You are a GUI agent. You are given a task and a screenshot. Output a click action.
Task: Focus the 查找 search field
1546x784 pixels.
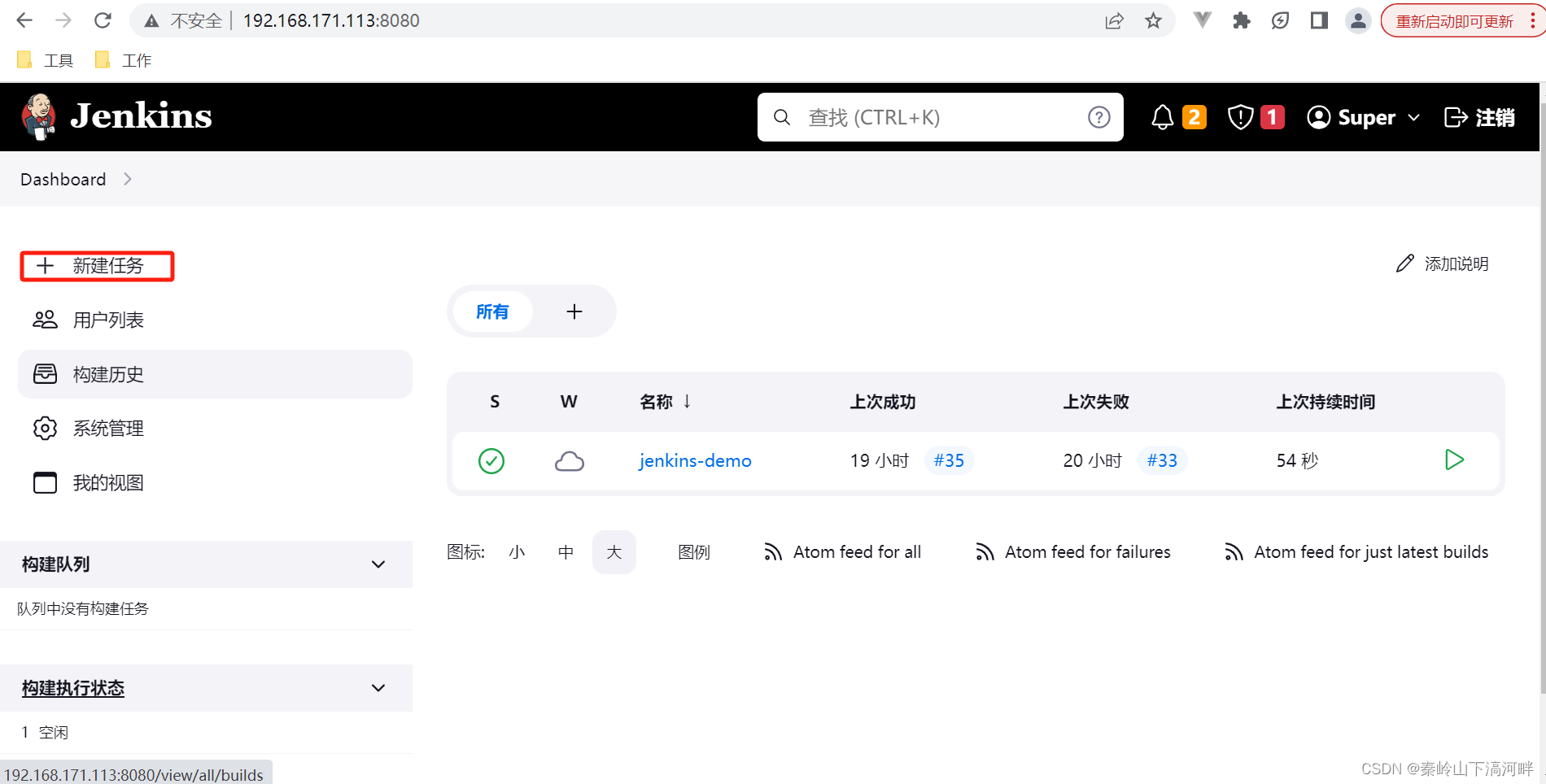pyautogui.click(x=940, y=117)
